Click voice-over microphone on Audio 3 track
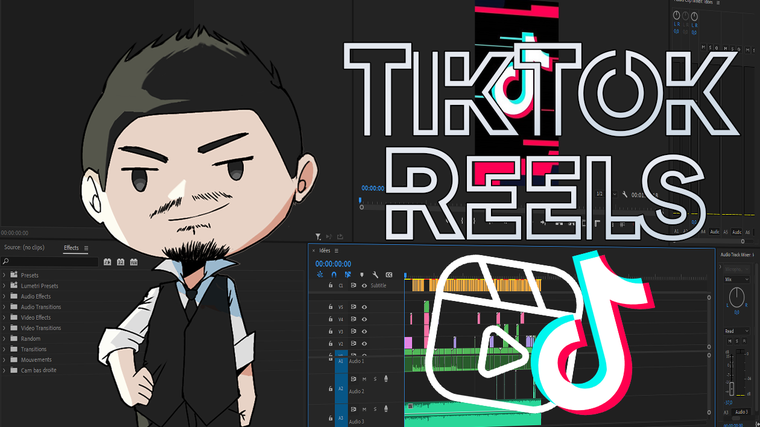This screenshot has width=760, height=427. tap(386, 409)
